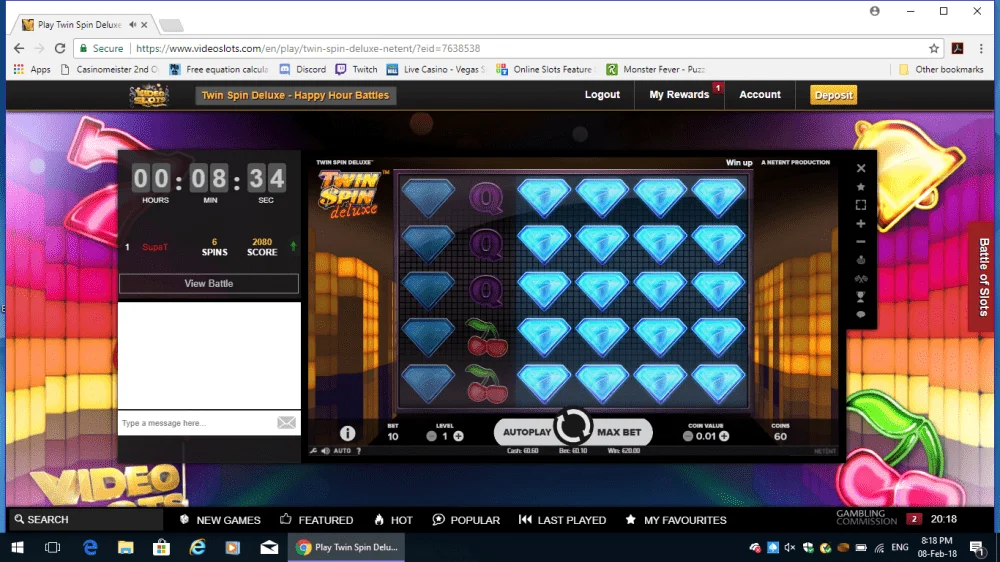Click the AUTOPLAY button
Screen dimensions: 1000x562
pyautogui.click(x=526, y=433)
